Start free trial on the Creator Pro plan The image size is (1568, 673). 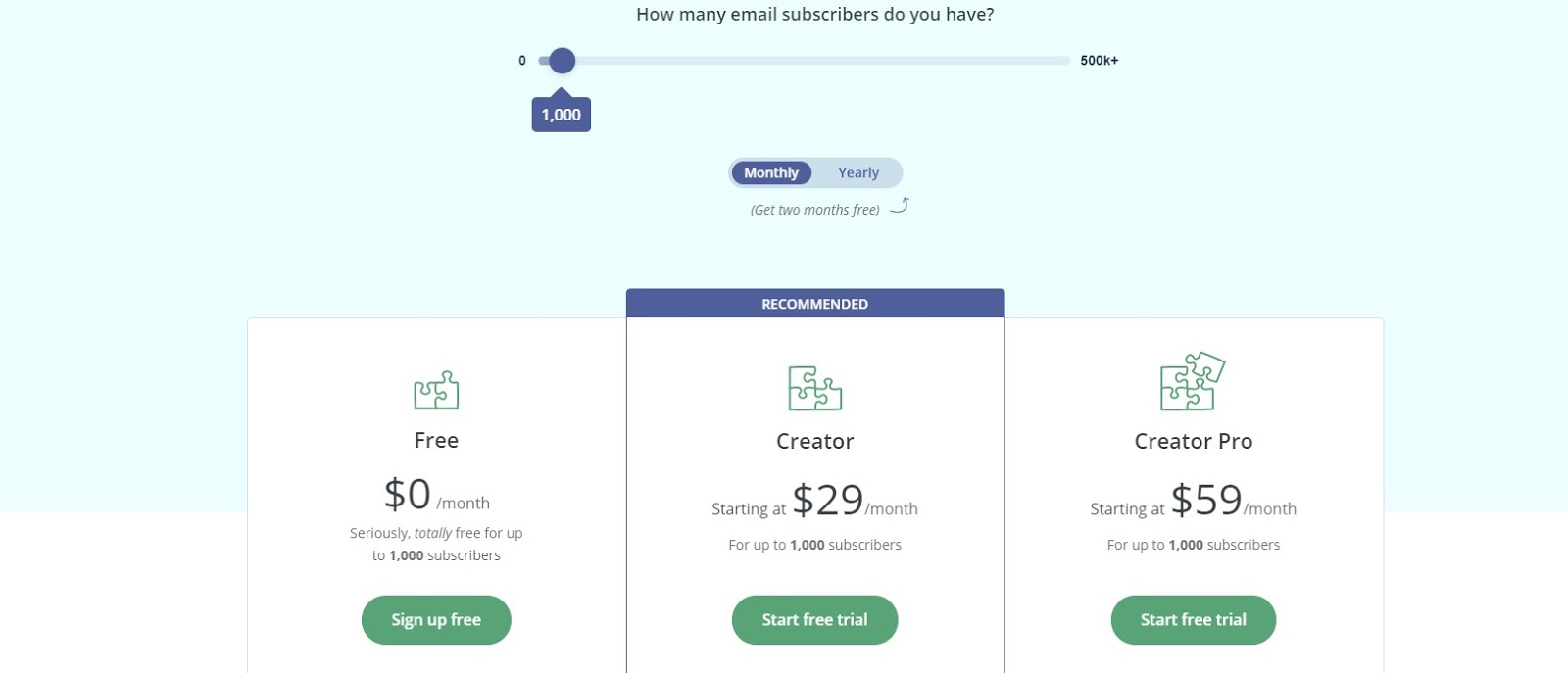pos(1193,619)
